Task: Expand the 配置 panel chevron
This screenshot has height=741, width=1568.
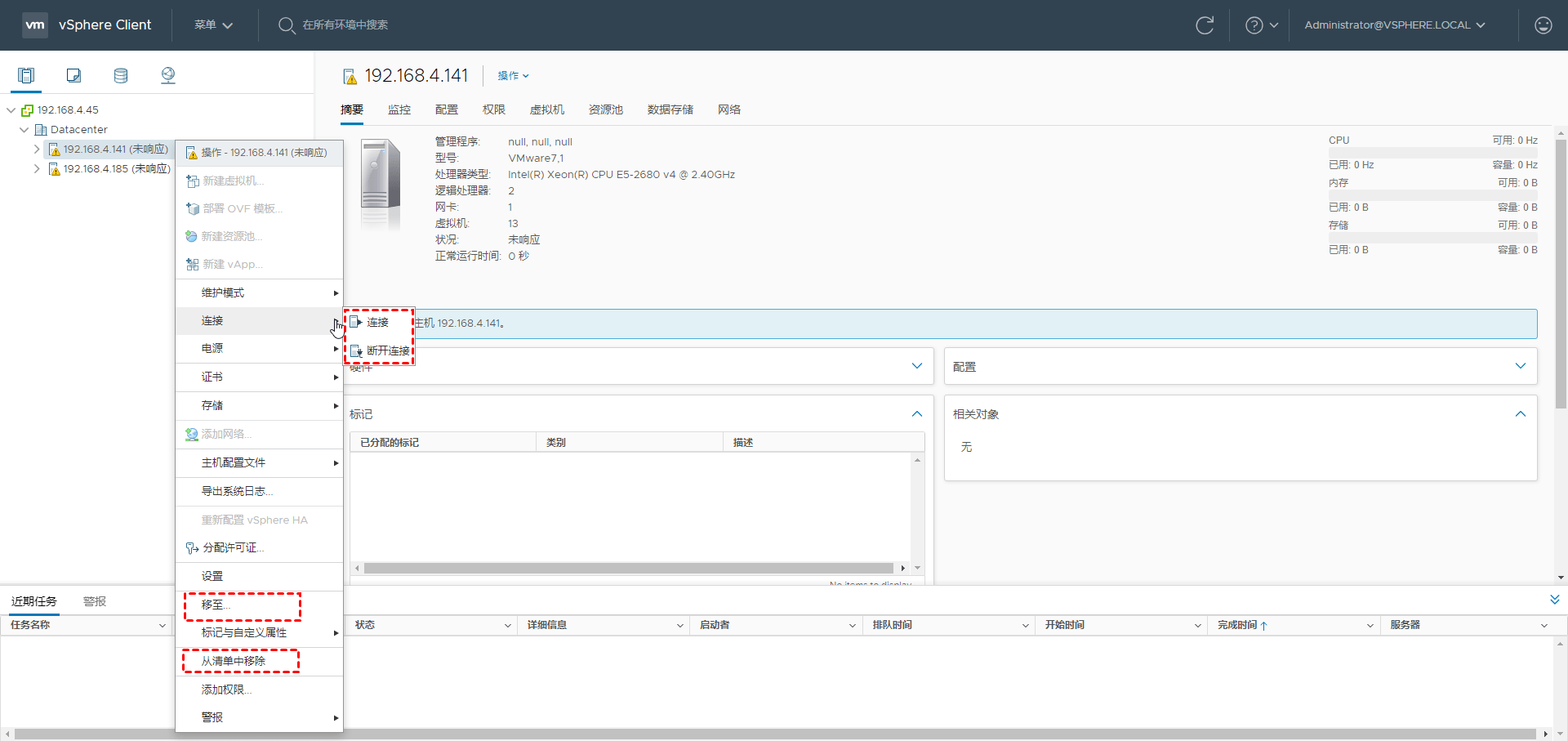Action: pyautogui.click(x=1521, y=366)
